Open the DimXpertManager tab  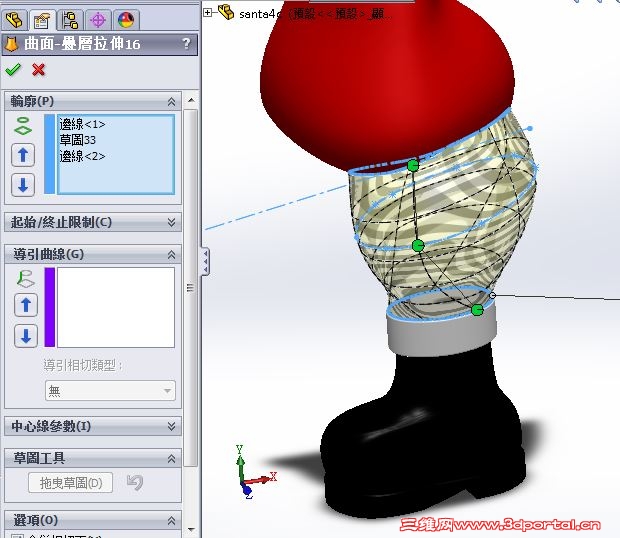98,19
